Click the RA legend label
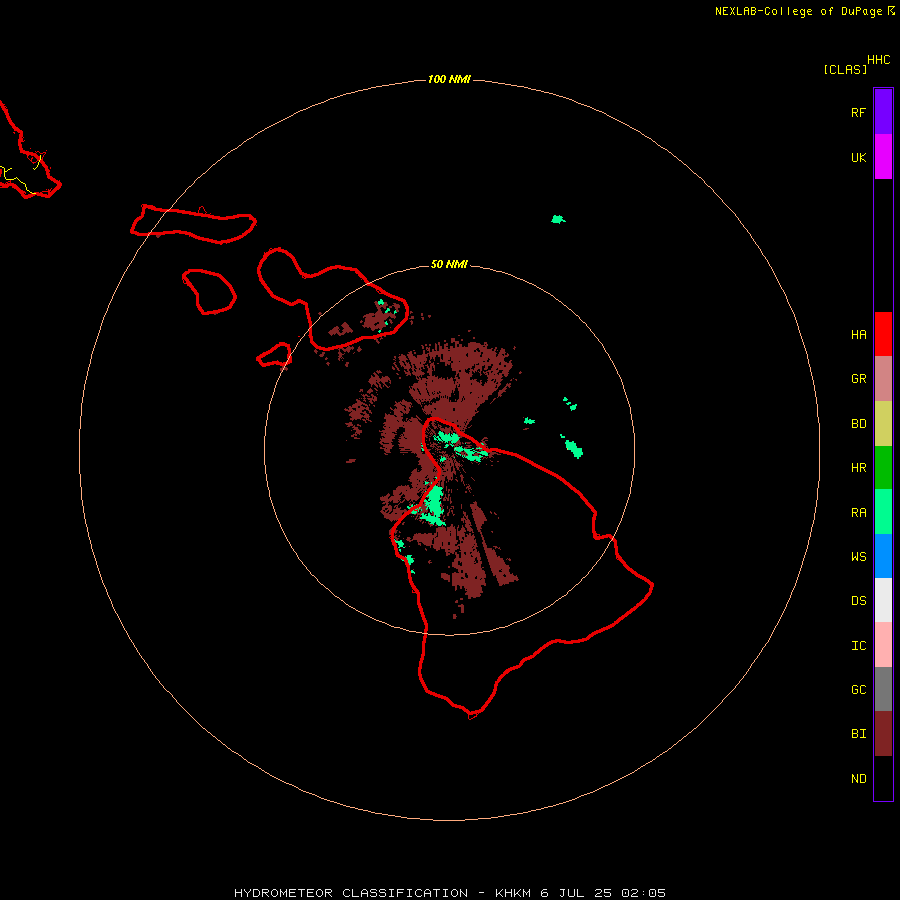900x900 pixels. click(x=858, y=513)
